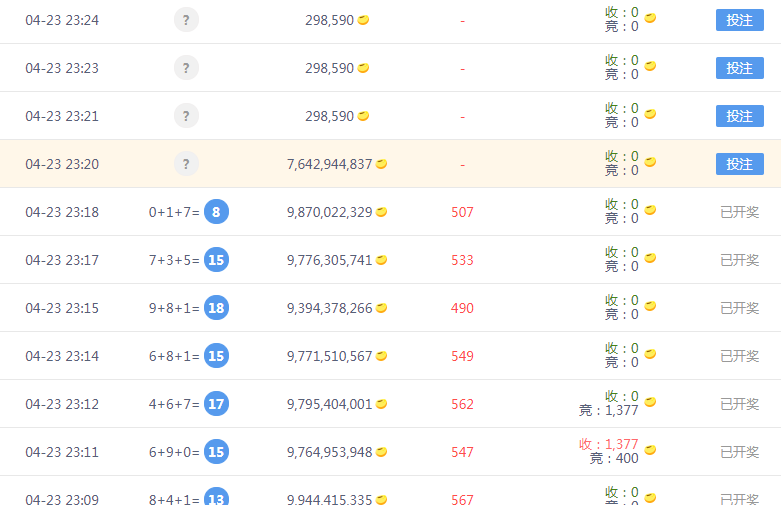Click the coin icon next to 7,642,944,837
Viewport: 781px width, 505px height.
[x=381, y=164]
